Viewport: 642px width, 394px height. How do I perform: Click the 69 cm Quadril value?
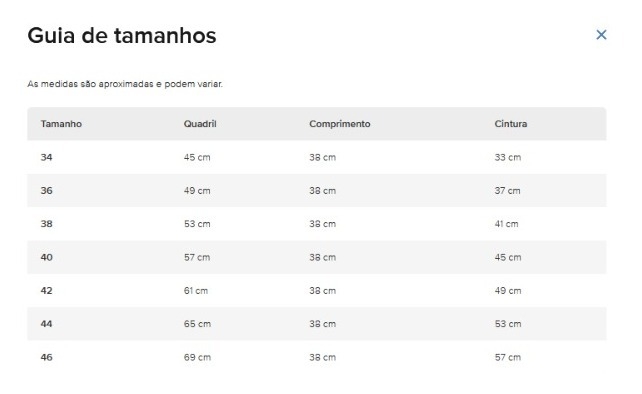click(x=197, y=357)
